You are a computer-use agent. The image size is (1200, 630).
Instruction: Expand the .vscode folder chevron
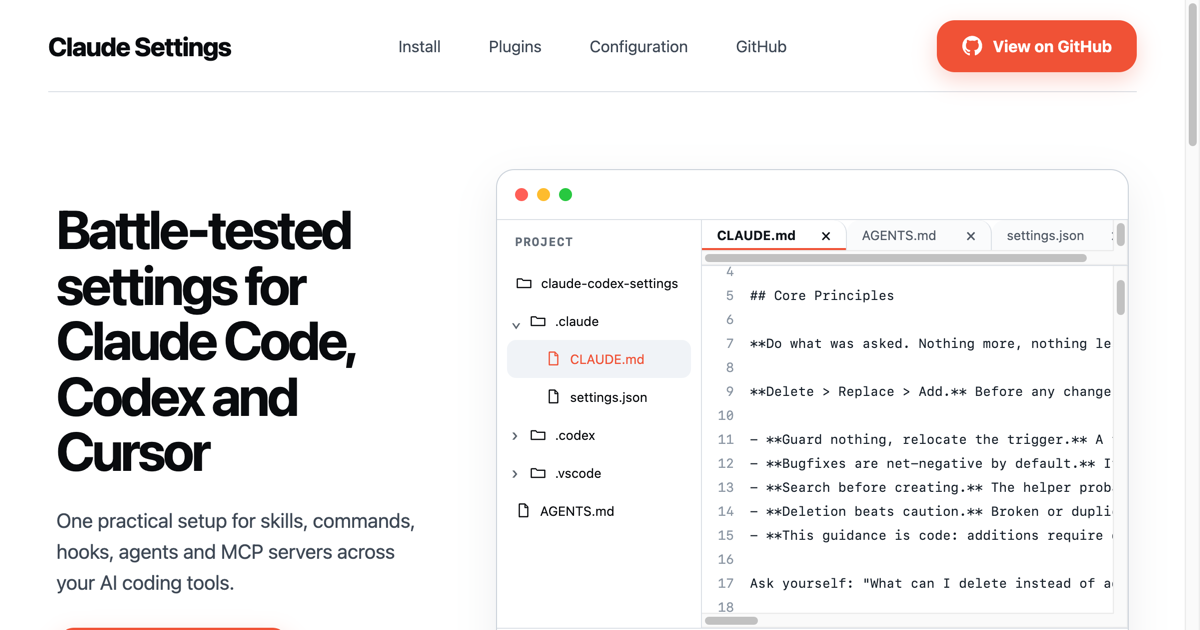[x=515, y=474]
